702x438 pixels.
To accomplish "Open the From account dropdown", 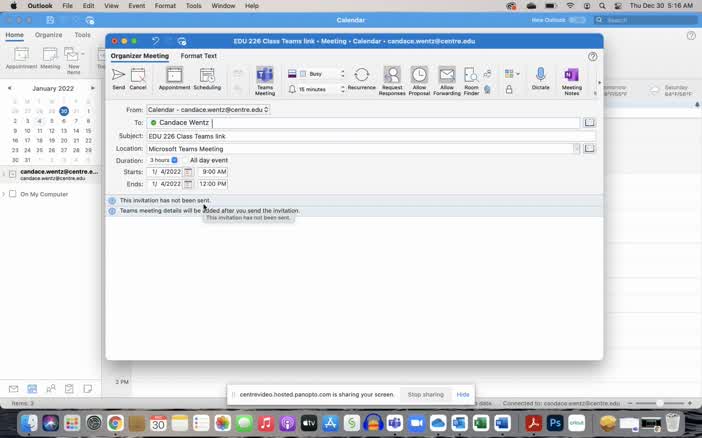I will 208,110.
